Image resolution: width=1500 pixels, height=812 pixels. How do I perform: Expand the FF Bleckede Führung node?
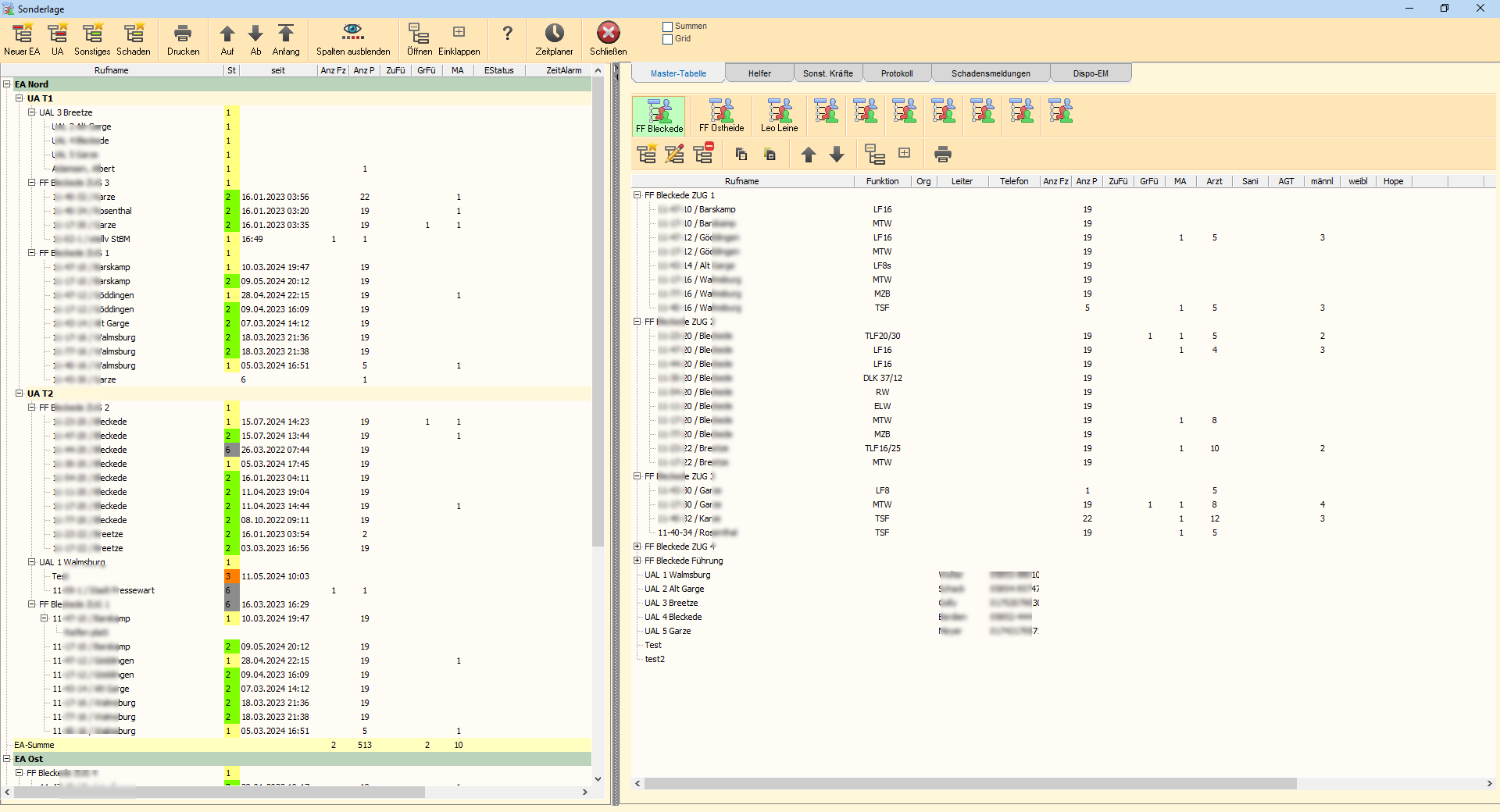[637, 561]
